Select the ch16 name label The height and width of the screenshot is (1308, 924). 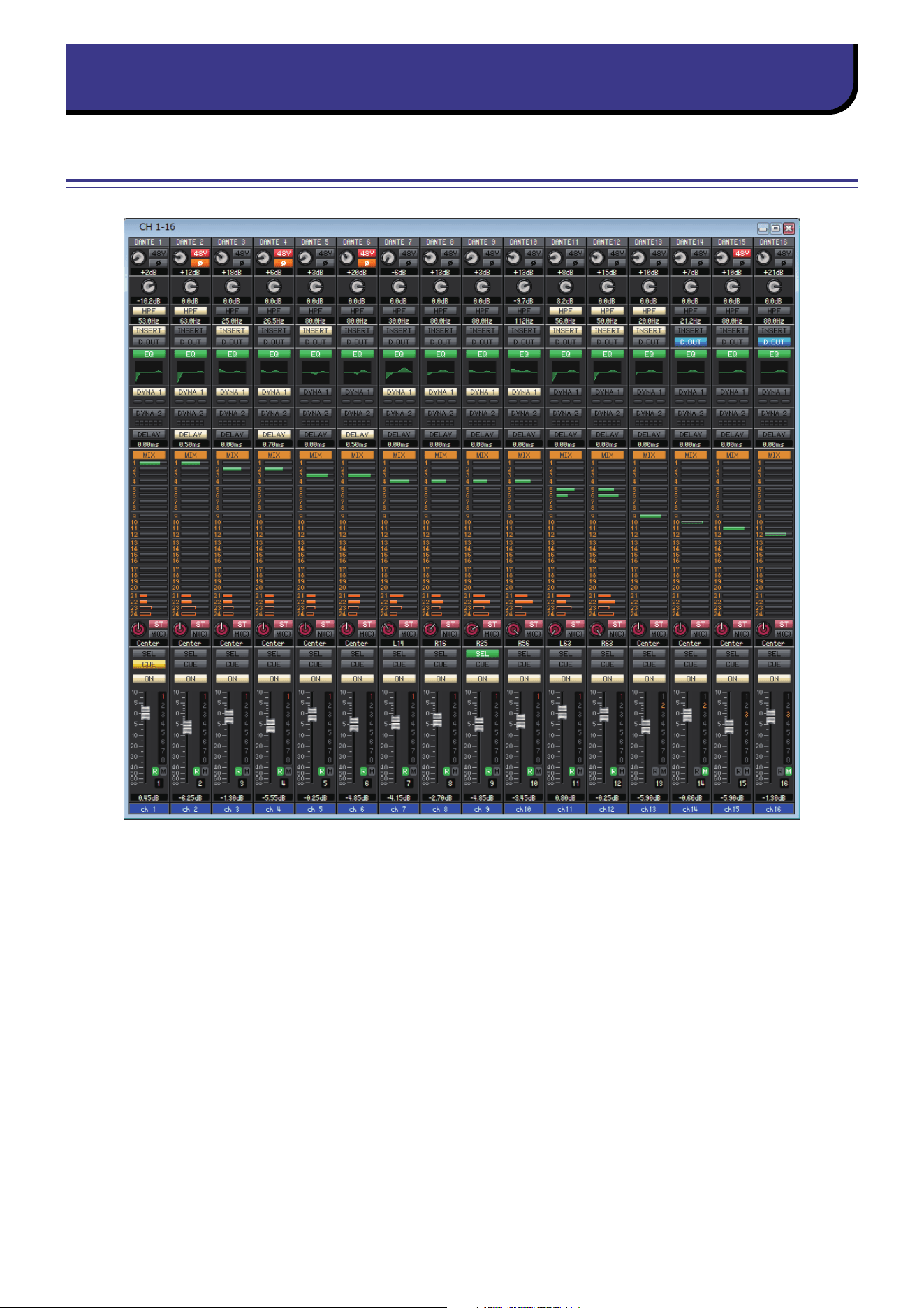coord(774,809)
